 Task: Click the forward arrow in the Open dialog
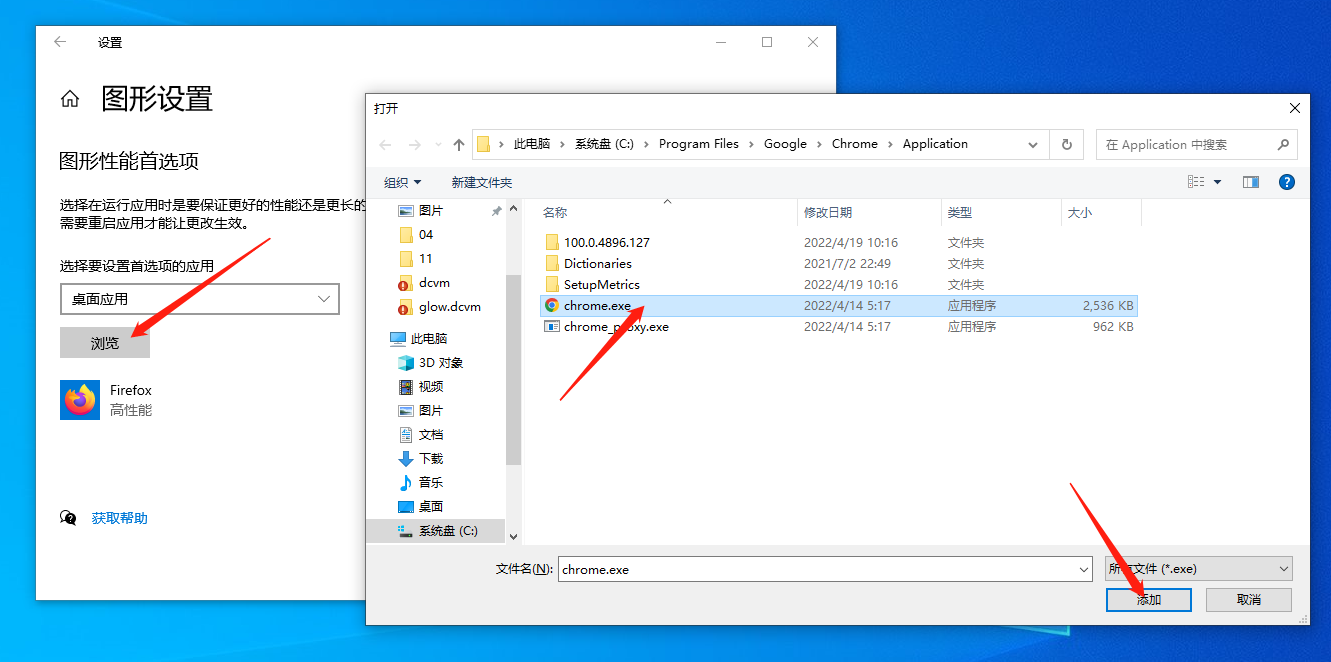415,144
